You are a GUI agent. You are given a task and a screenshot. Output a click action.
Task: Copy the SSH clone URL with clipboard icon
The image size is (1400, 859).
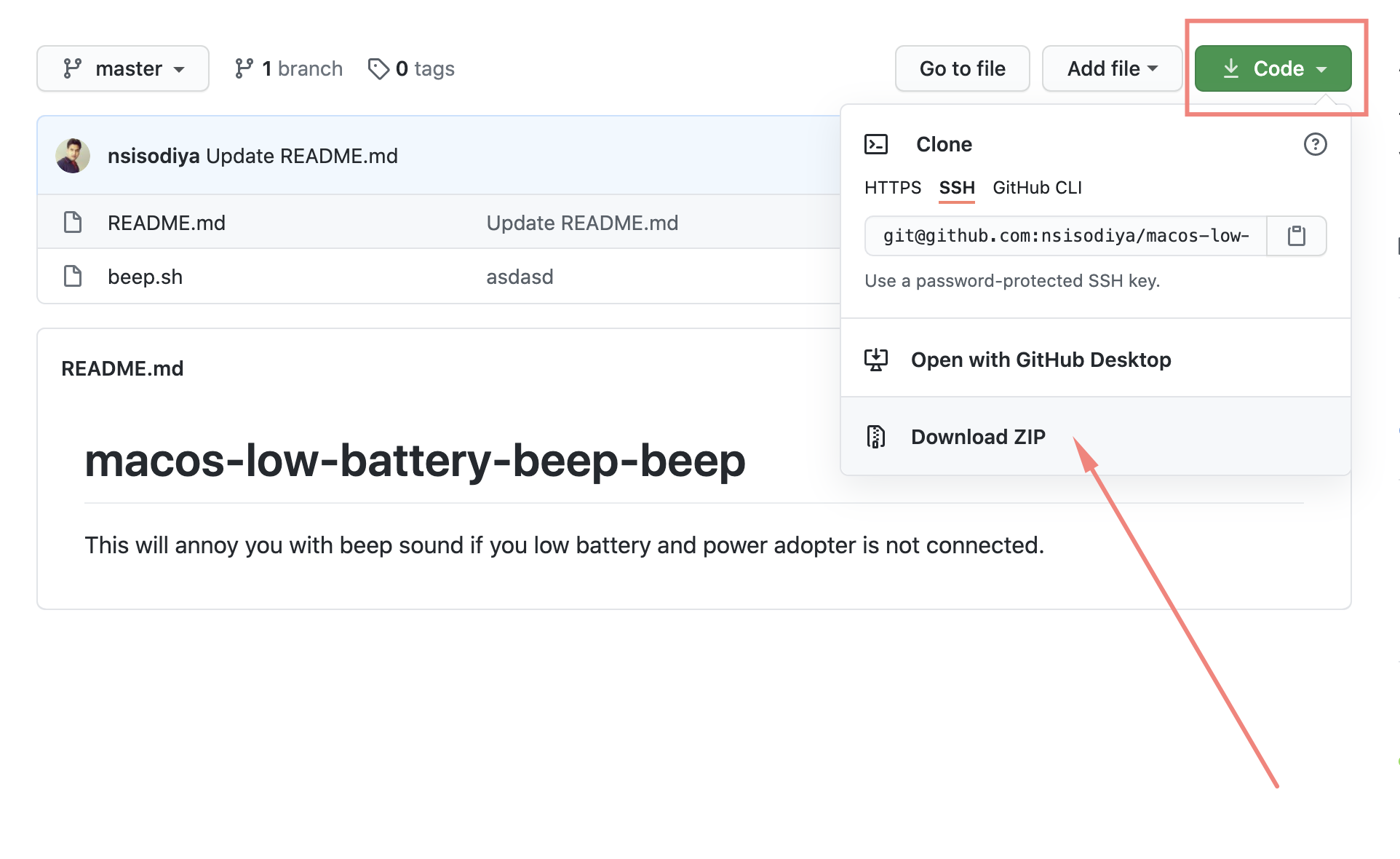tap(1296, 236)
